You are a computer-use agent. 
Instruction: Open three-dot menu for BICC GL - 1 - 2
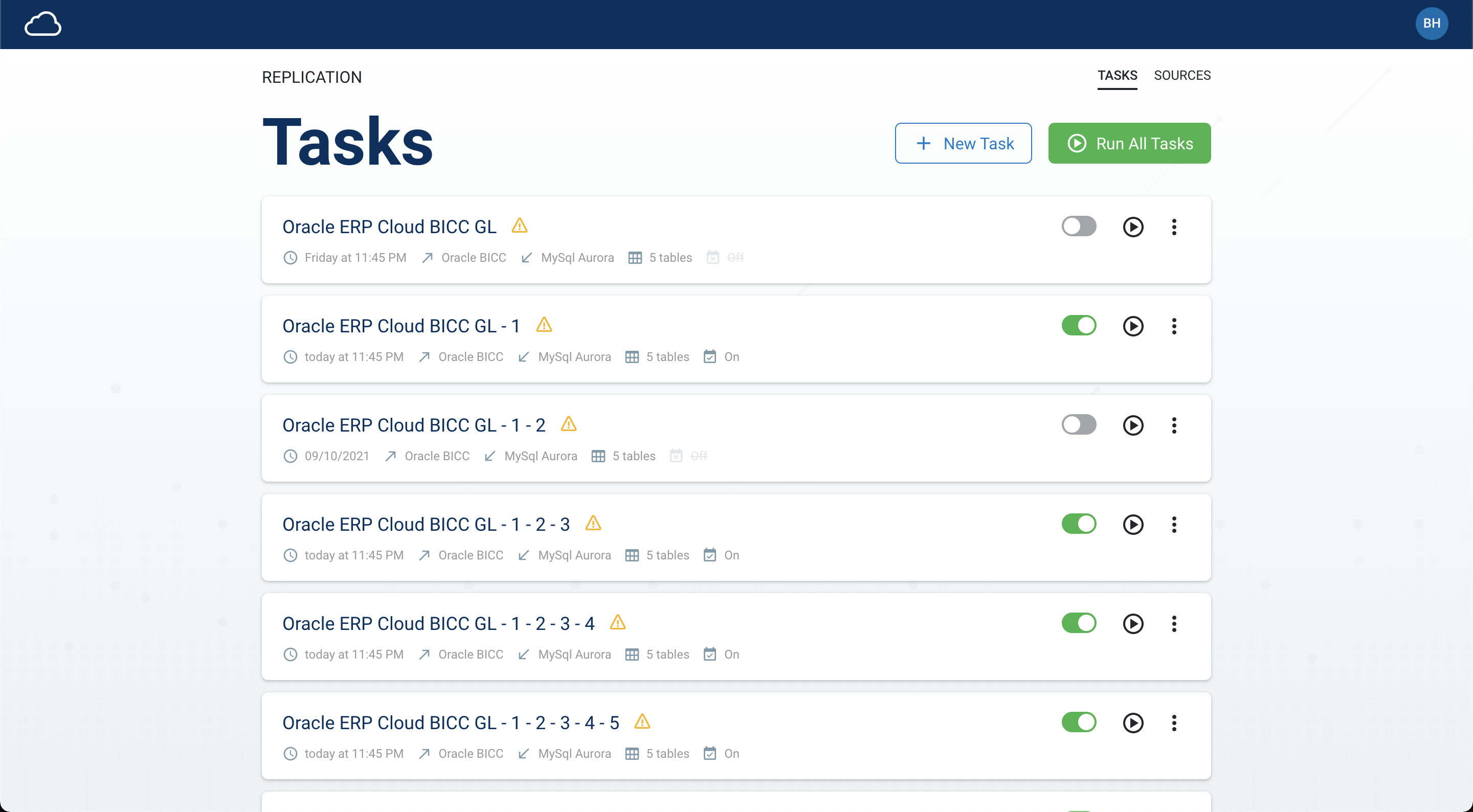(x=1174, y=425)
